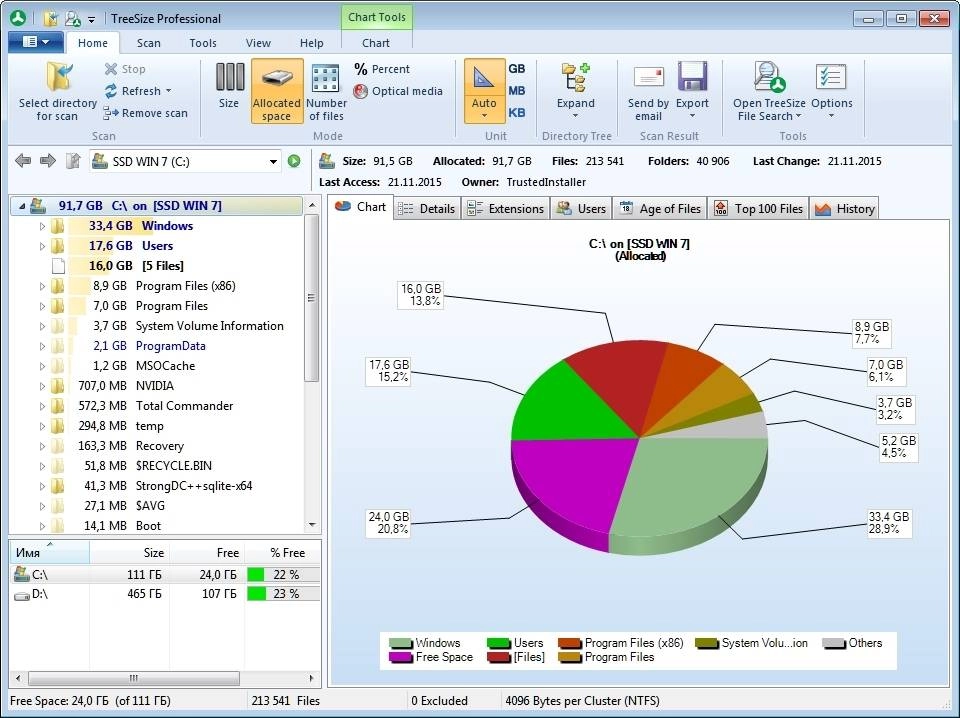Select the NVIDIA folder row

(156, 386)
